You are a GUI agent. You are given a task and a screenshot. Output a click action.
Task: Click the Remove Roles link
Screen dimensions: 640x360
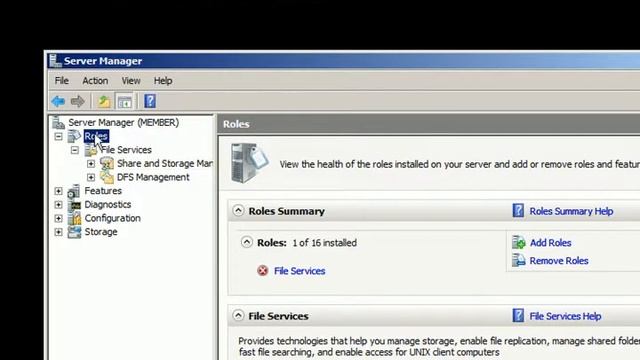[559, 261]
